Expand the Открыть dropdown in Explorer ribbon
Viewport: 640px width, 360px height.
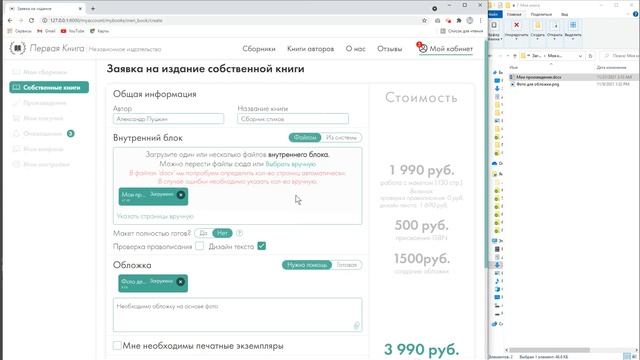(x=555, y=30)
